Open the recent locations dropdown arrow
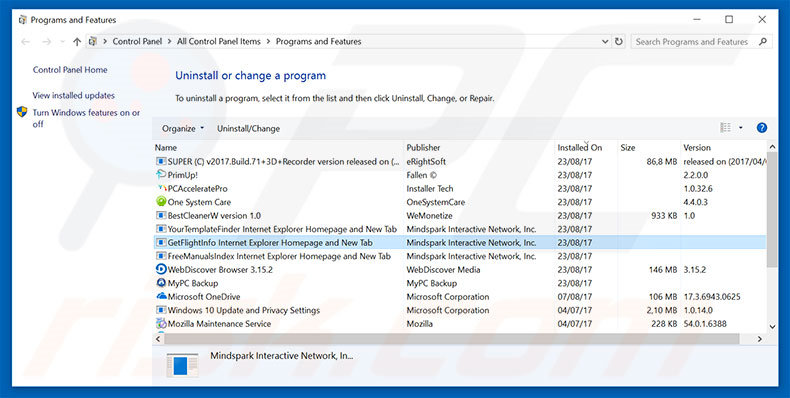Image resolution: width=790 pixels, height=398 pixels. coord(62,42)
